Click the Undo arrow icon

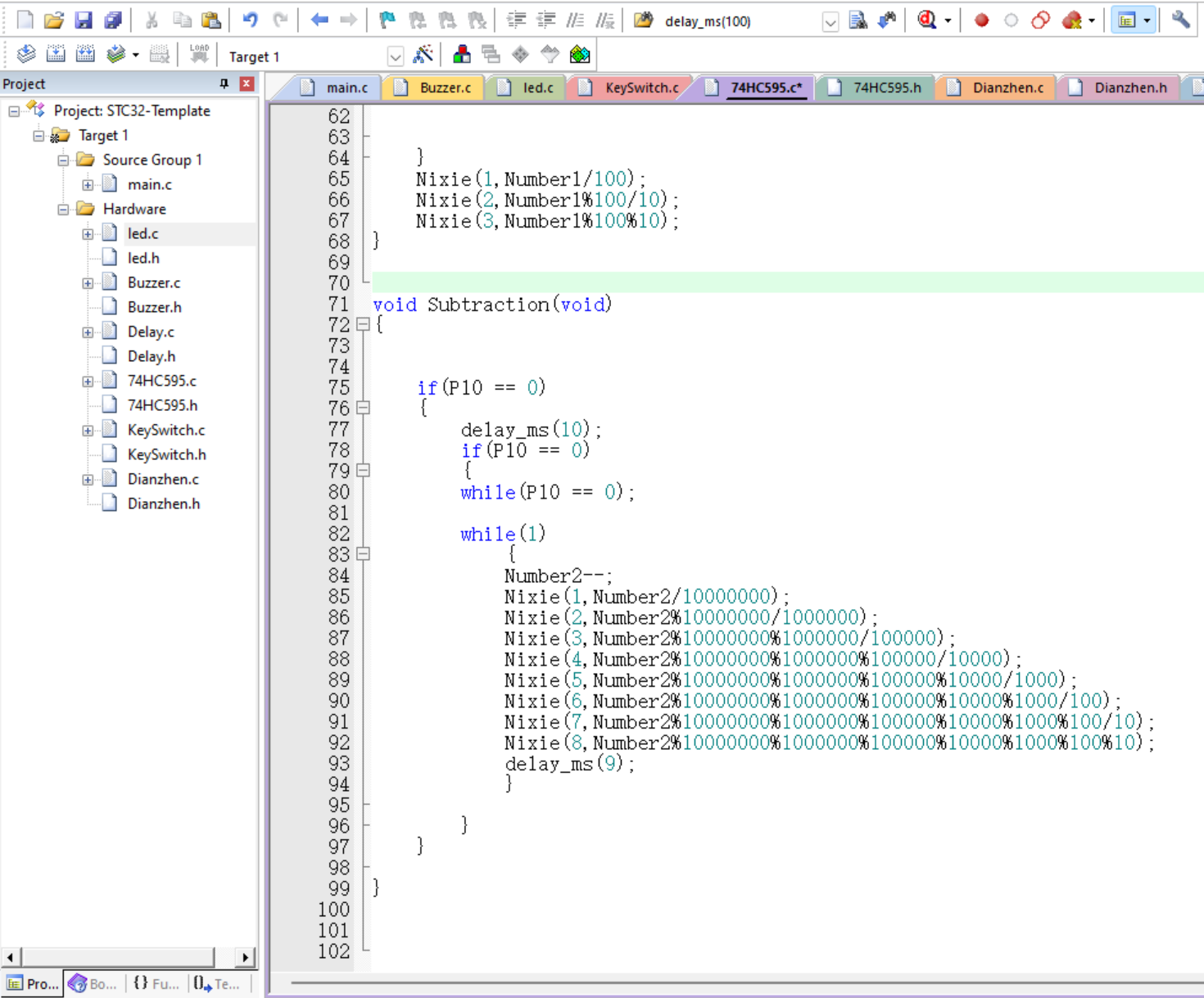(250, 20)
